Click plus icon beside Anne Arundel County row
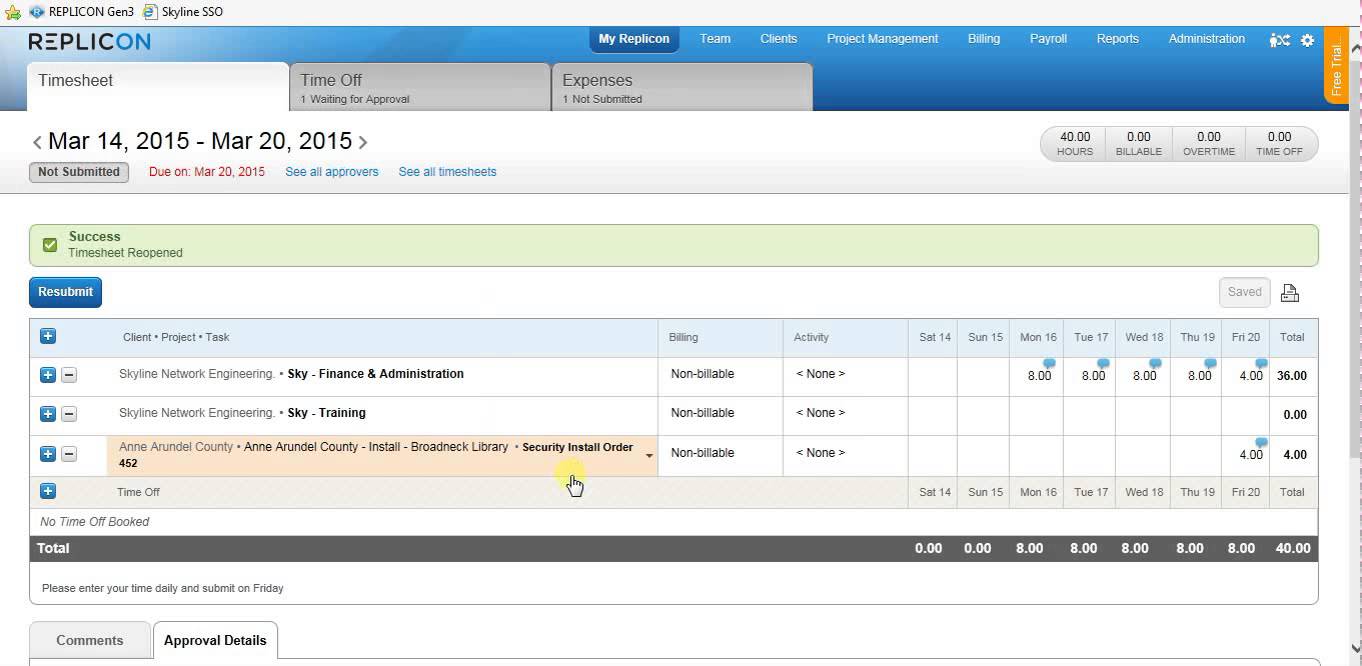This screenshot has height=666, width=1362. (48, 454)
